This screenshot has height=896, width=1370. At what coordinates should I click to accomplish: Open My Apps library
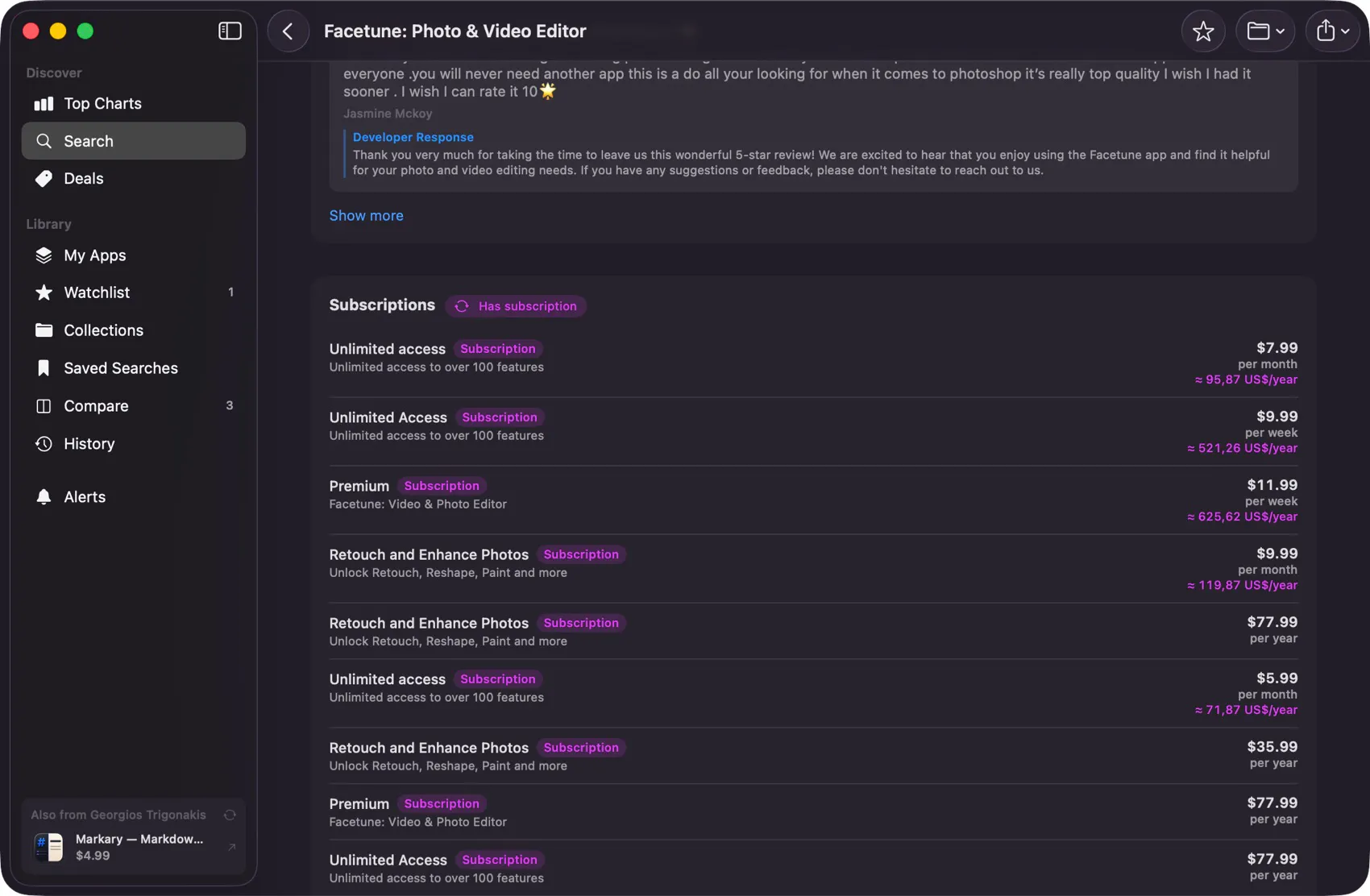(134, 255)
